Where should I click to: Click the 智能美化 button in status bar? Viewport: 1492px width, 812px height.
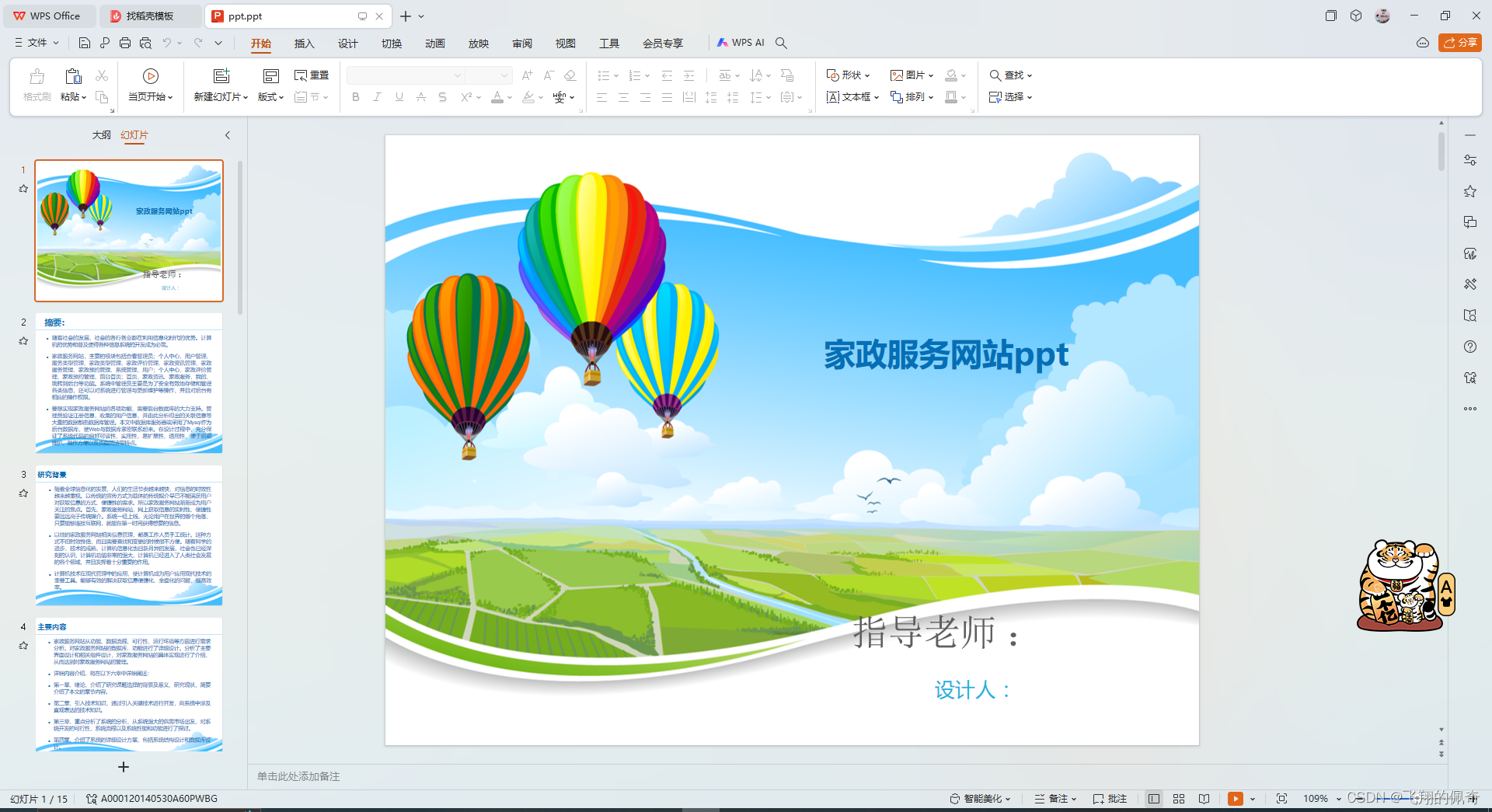click(x=981, y=799)
